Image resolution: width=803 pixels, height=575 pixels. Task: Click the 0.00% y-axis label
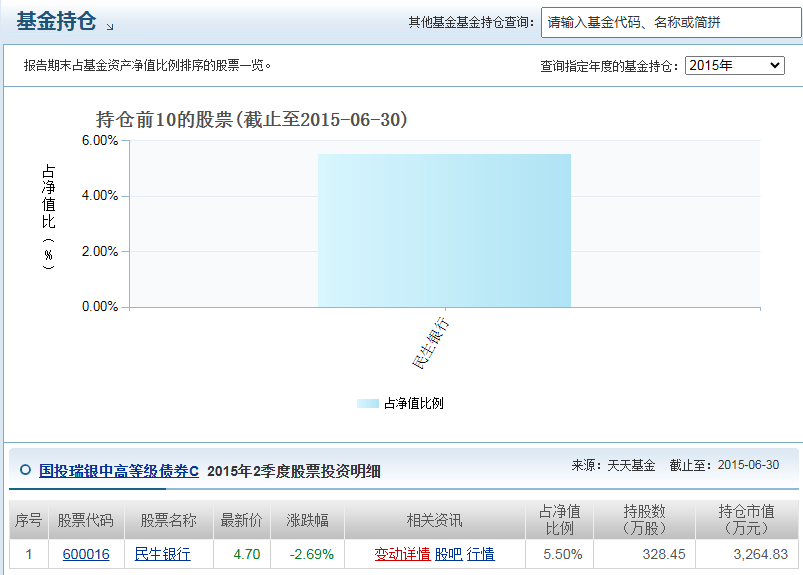[x=100, y=306]
